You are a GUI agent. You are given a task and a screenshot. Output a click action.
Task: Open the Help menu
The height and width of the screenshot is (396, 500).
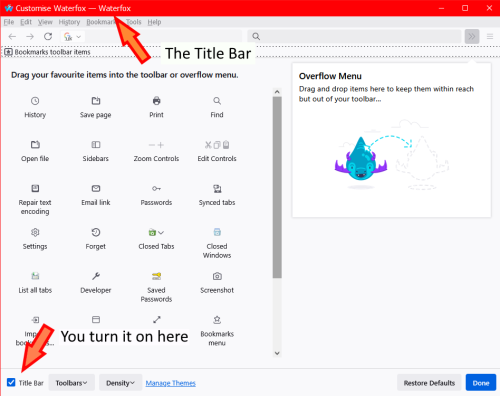(154, 22)
